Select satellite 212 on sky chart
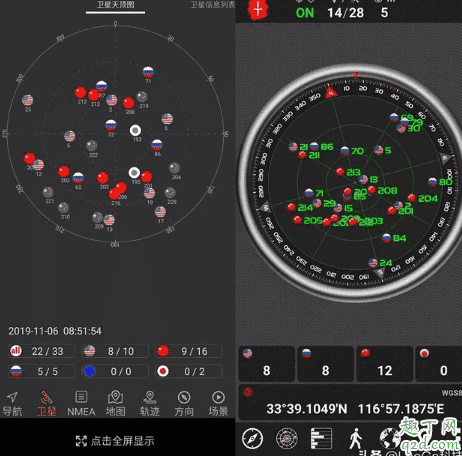 [x=80, y=92]
